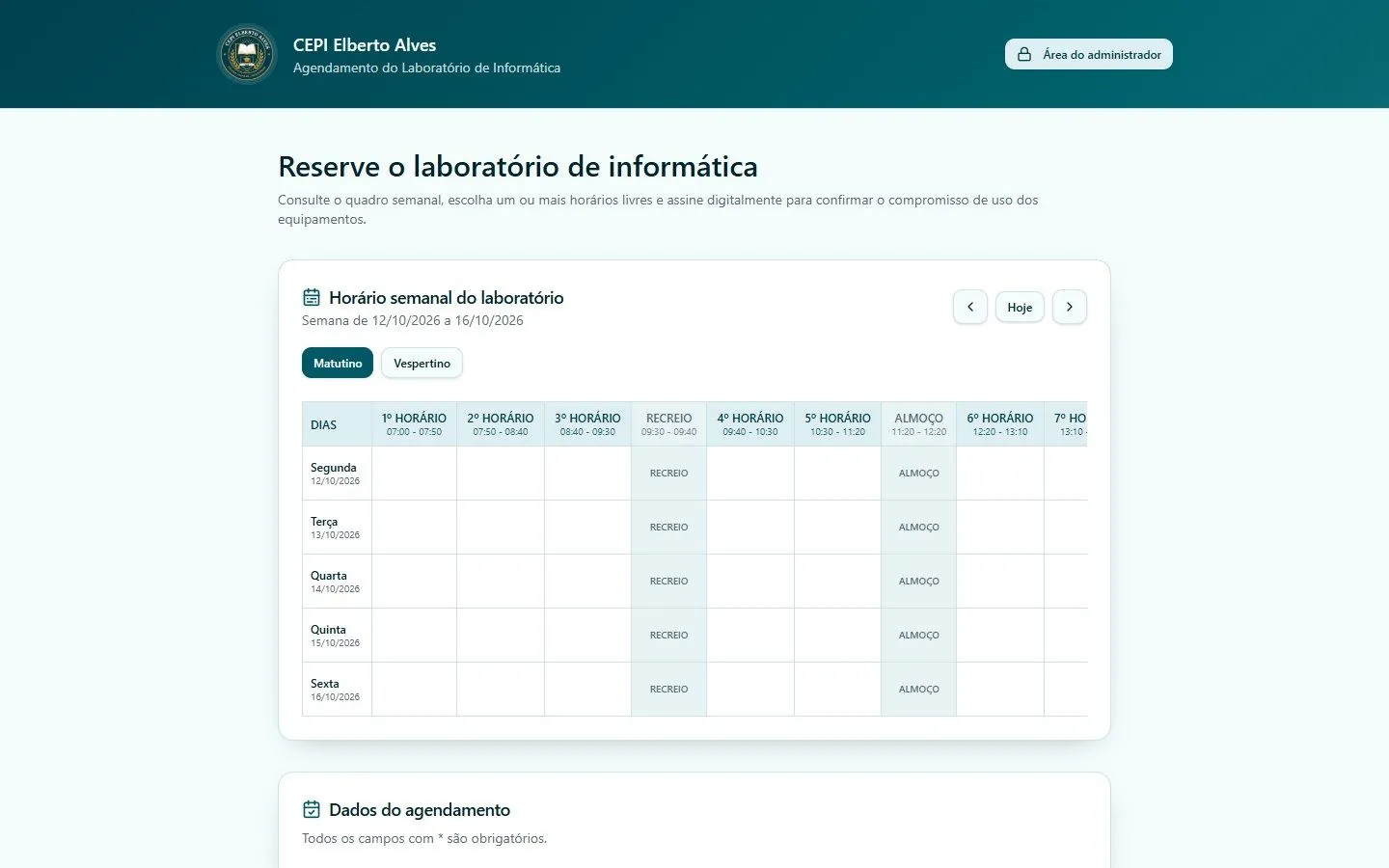The width and height of the screenshot is (1389, 868).
Task: Click the 3º HORÁRIO column header
Action: pyautogui.click(x=588, y=424)
